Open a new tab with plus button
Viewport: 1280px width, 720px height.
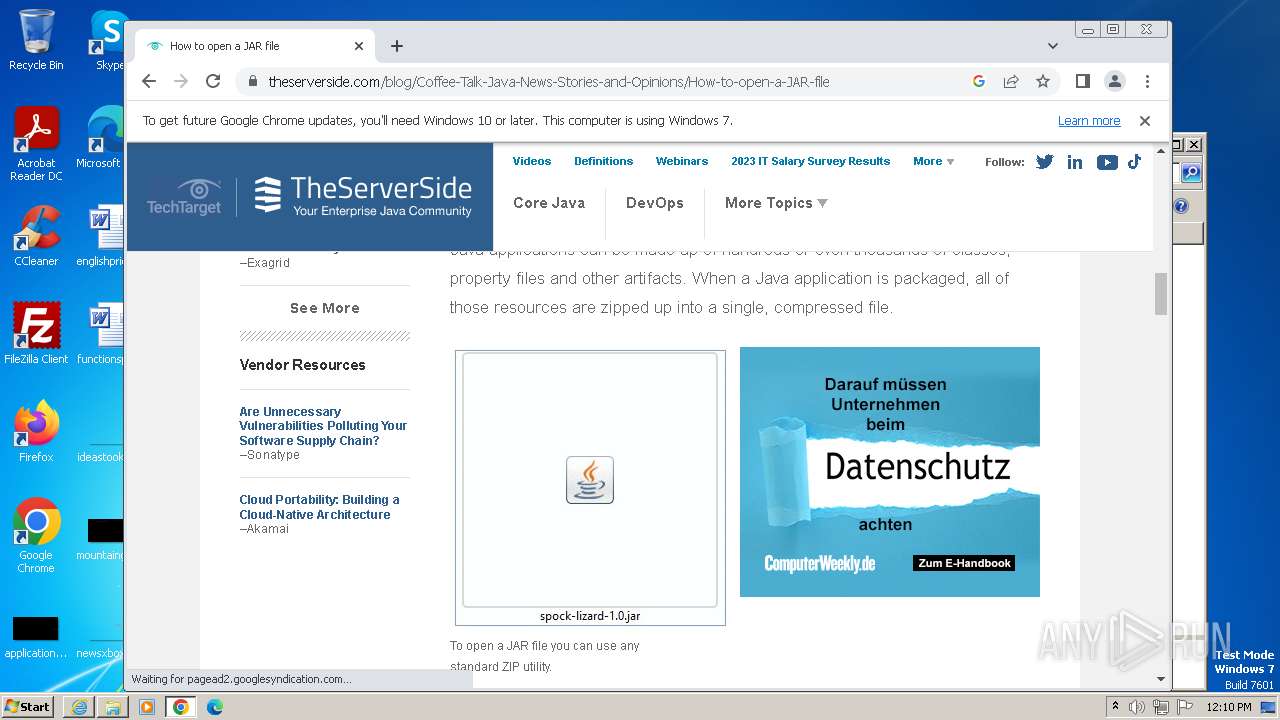tap(397, 46)
